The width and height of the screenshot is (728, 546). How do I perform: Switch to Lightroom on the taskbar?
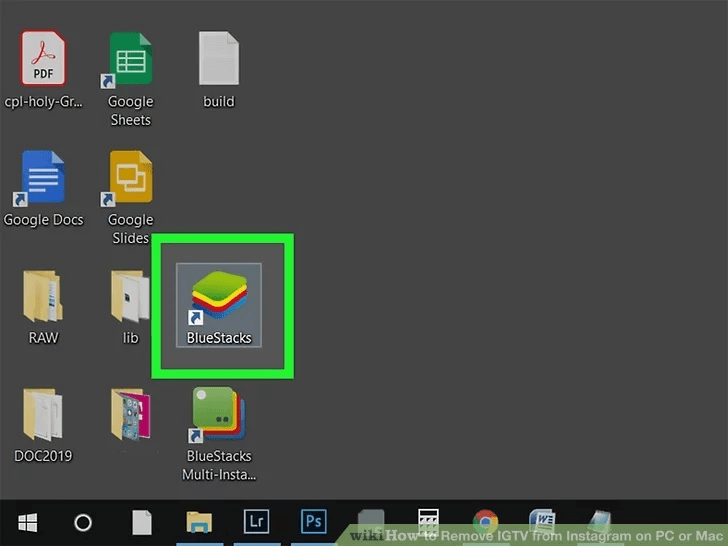pyautogui.click(x=256, y=521)
